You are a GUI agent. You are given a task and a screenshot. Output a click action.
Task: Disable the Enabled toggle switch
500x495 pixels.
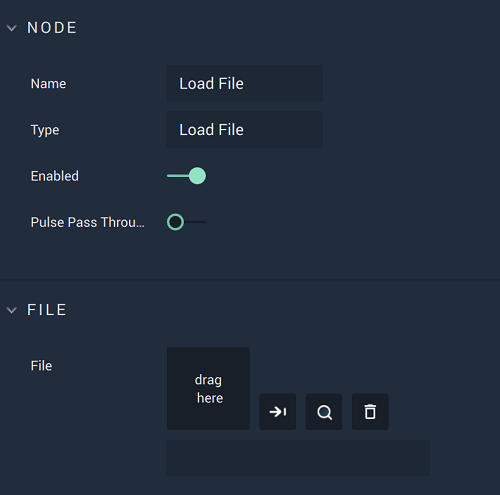pos(186,176)
